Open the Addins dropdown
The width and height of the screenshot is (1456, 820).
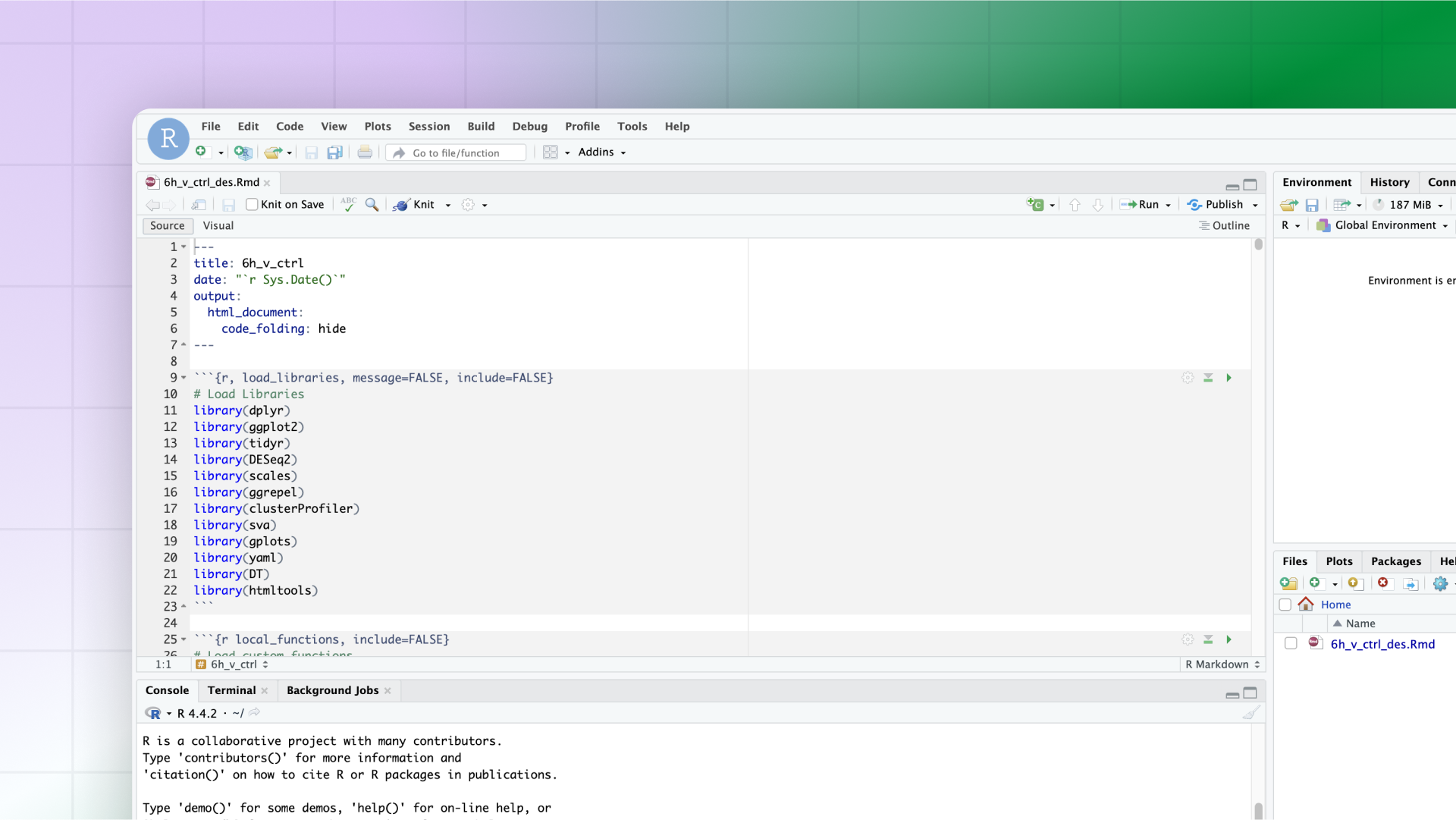click(602, 152)
